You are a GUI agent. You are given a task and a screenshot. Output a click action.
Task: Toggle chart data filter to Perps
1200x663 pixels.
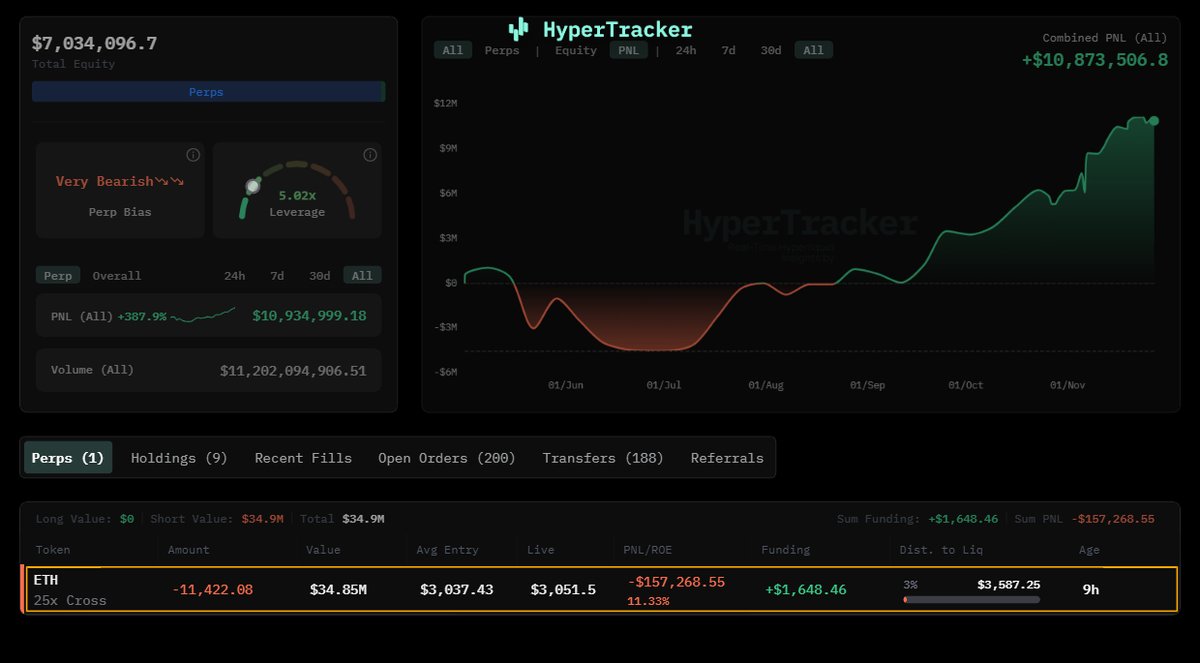[502, 50]
